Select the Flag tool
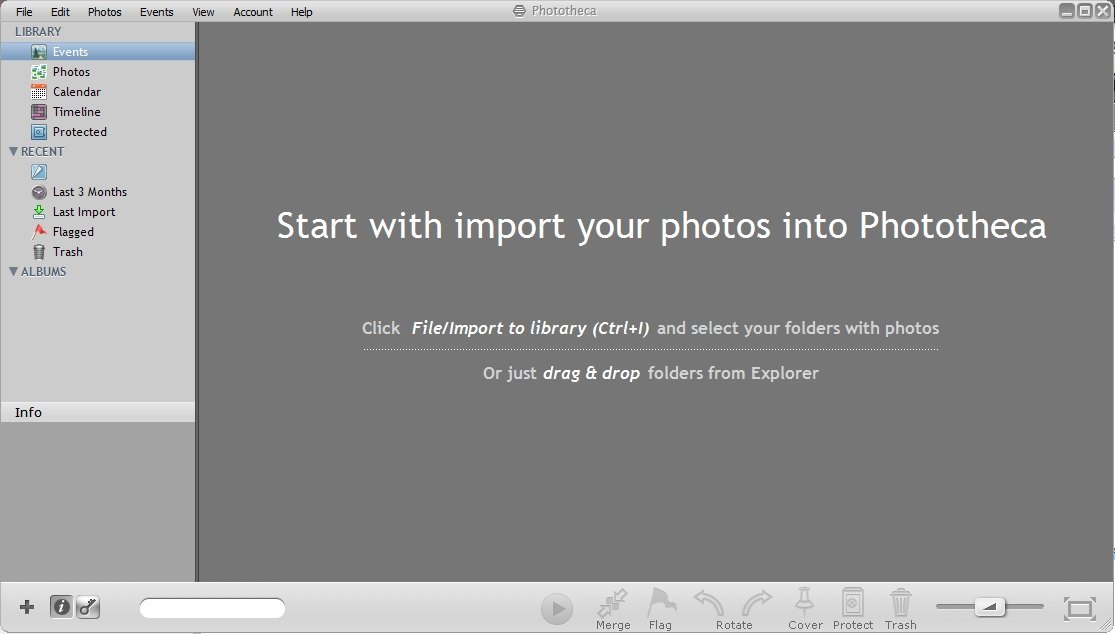This screenshot has width=1115, height=634. click(x=660, y=607)
